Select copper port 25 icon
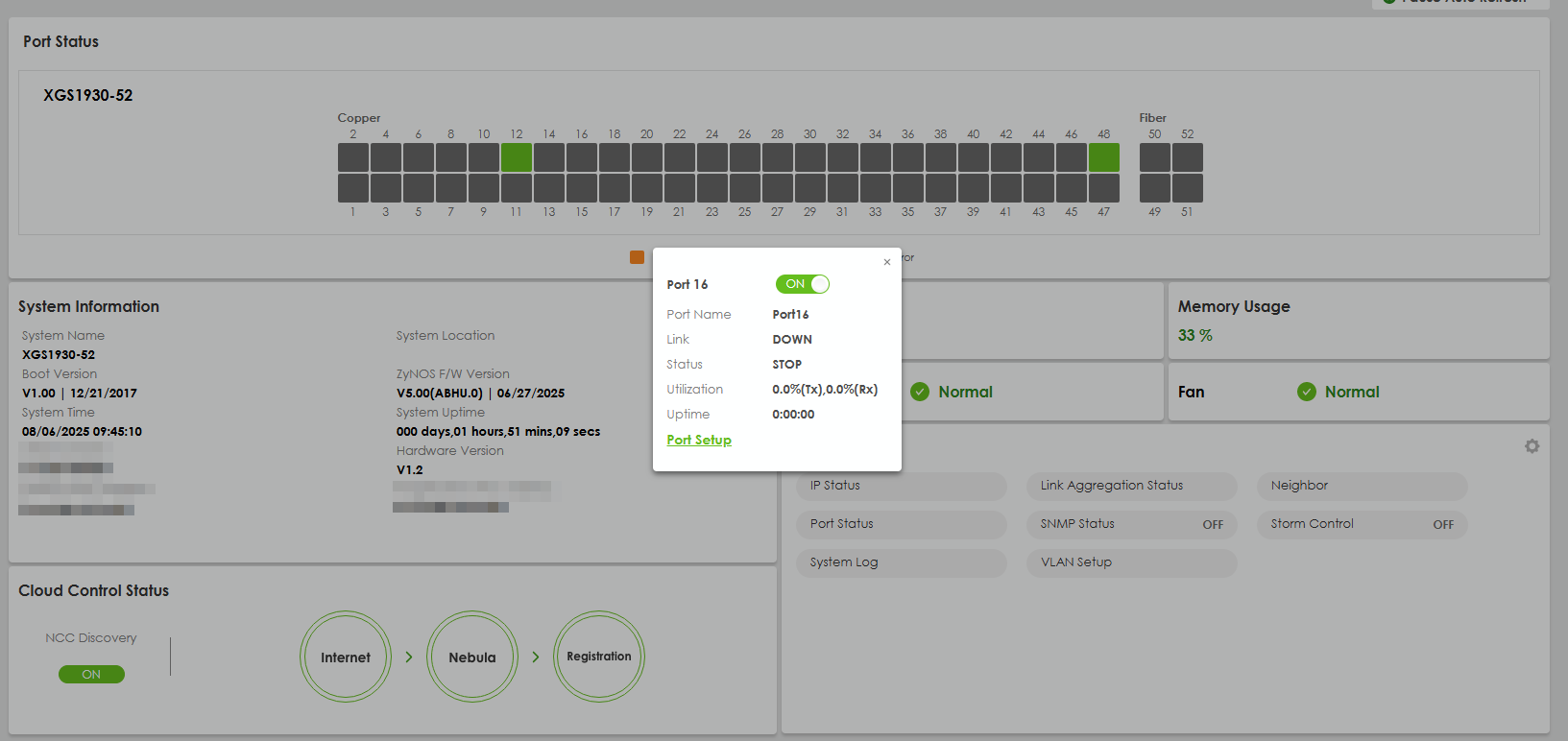This screenshot has height=741, width=1568. 745,188
